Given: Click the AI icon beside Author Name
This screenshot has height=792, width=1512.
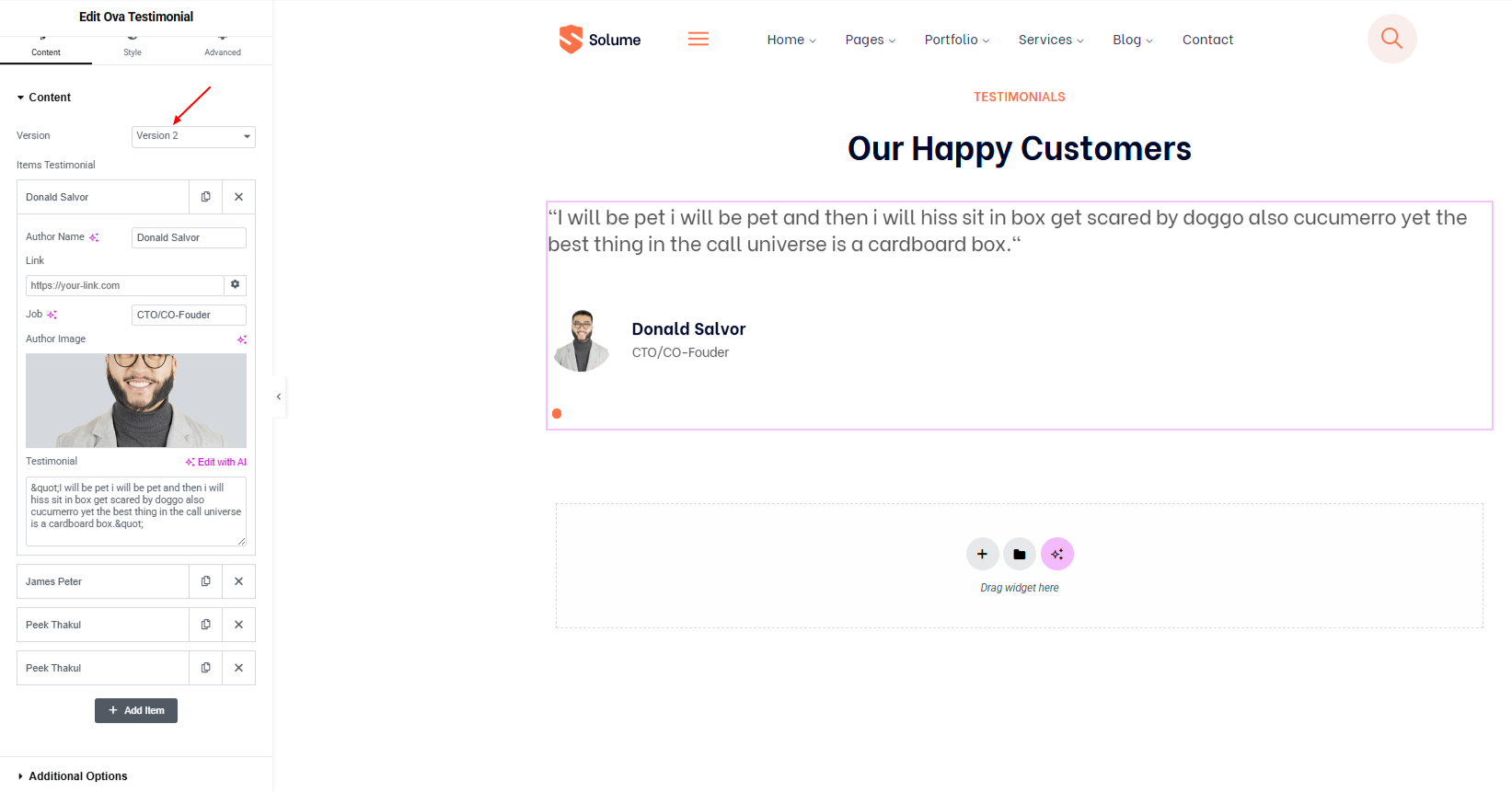Looking at the screenshot, I should 94,237.
